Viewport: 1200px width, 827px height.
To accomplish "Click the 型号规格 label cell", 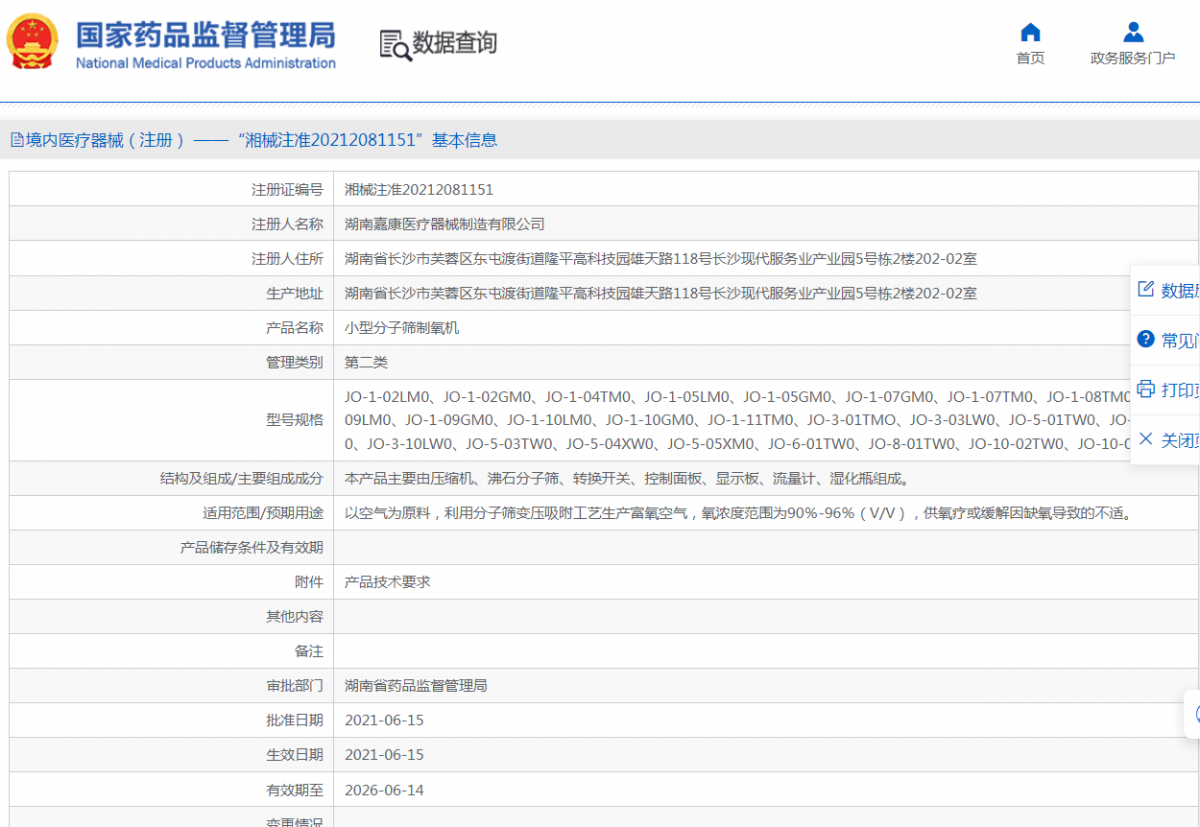I will 171,420.
